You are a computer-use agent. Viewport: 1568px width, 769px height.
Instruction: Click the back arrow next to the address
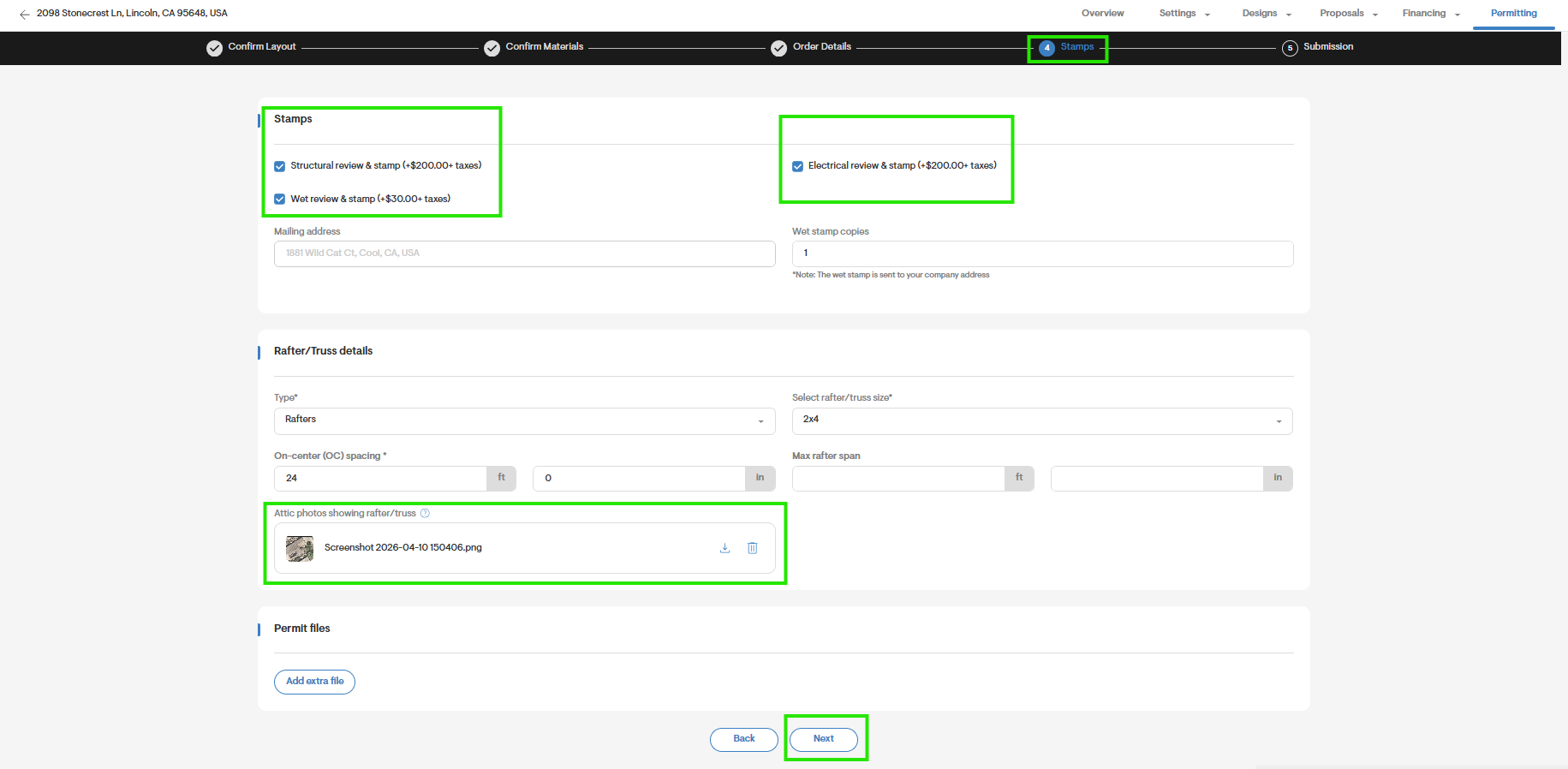point(25,14)
